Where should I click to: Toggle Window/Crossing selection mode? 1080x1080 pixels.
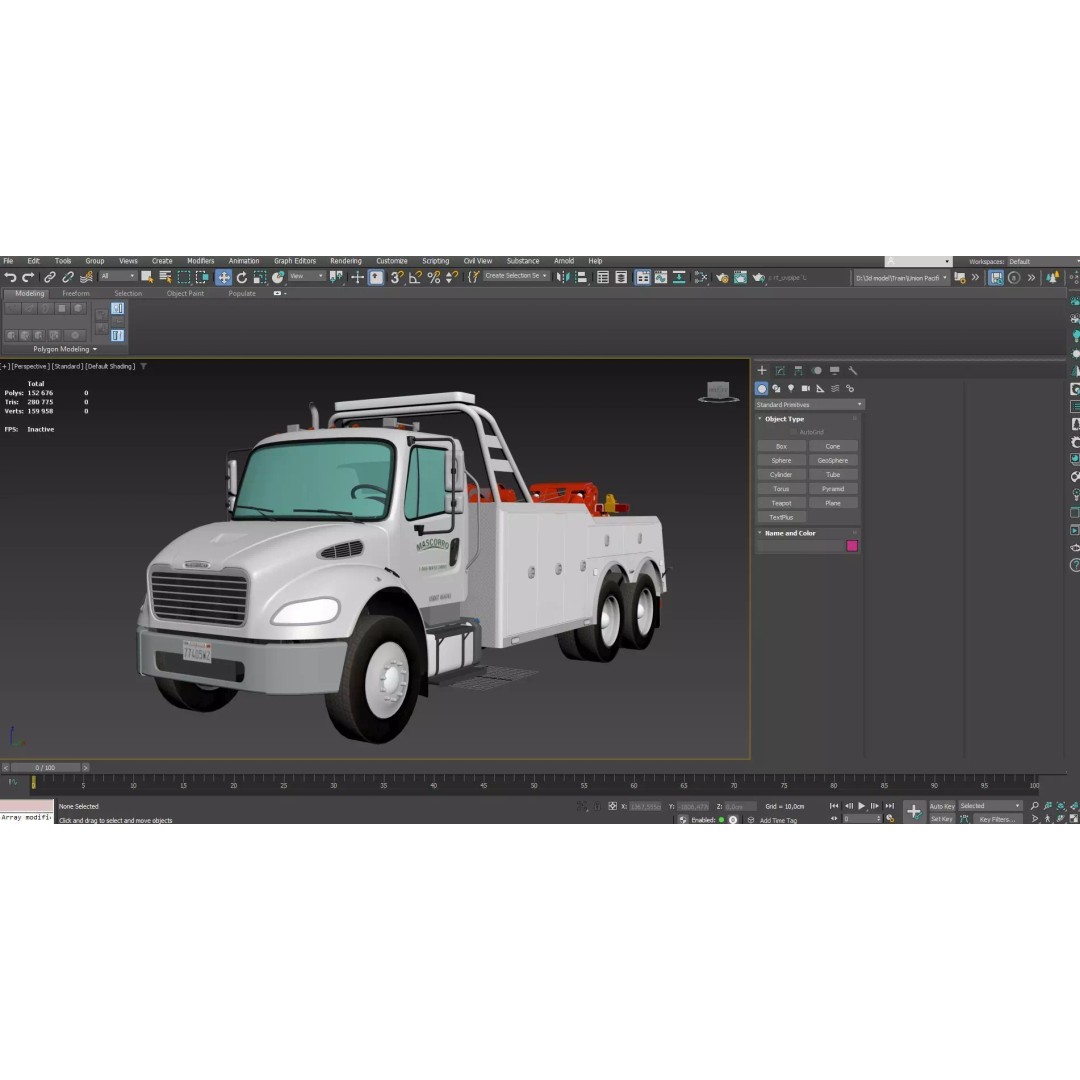202,277
